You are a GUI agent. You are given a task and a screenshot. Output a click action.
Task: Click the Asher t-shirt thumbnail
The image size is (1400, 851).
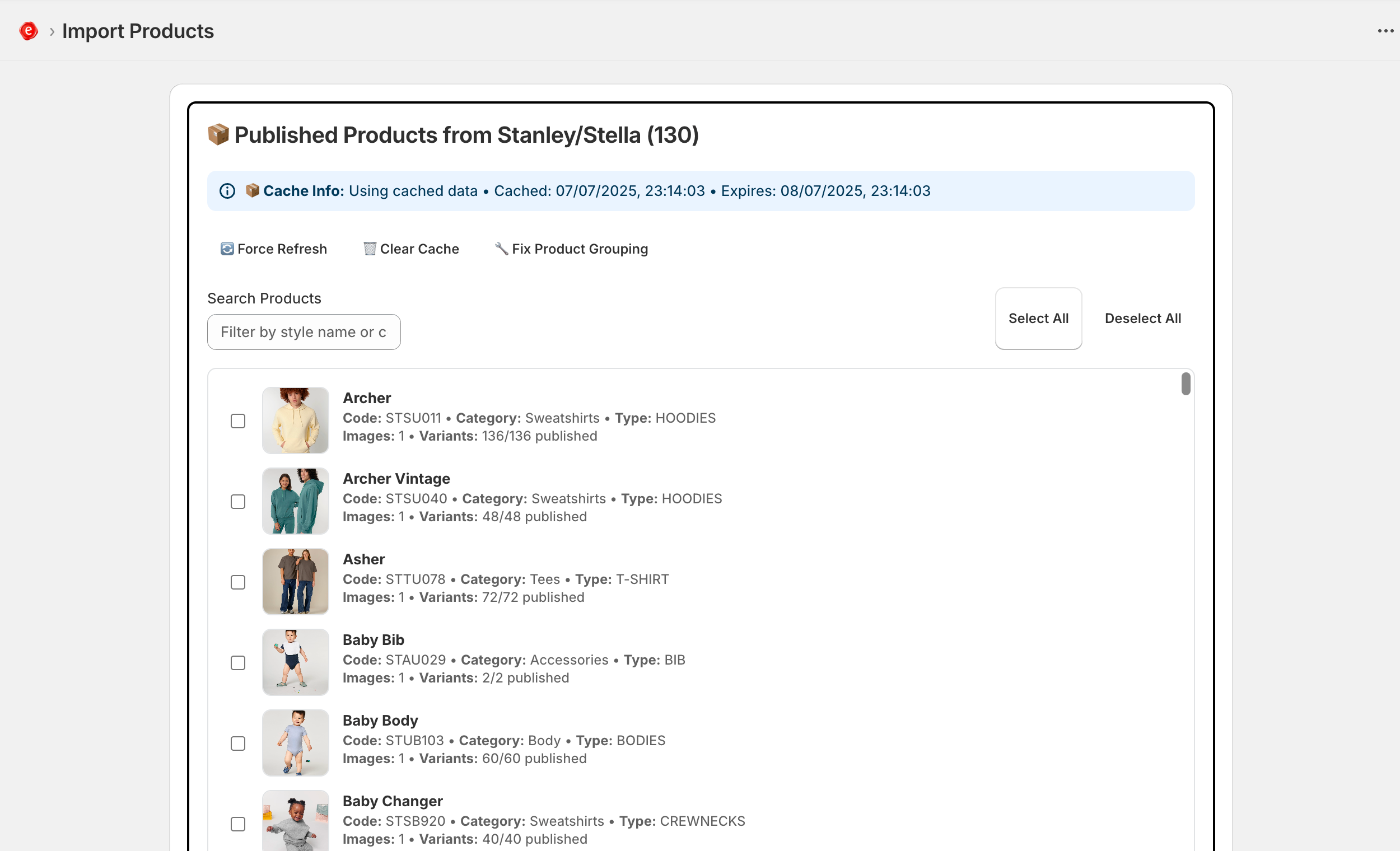point(296,582)
